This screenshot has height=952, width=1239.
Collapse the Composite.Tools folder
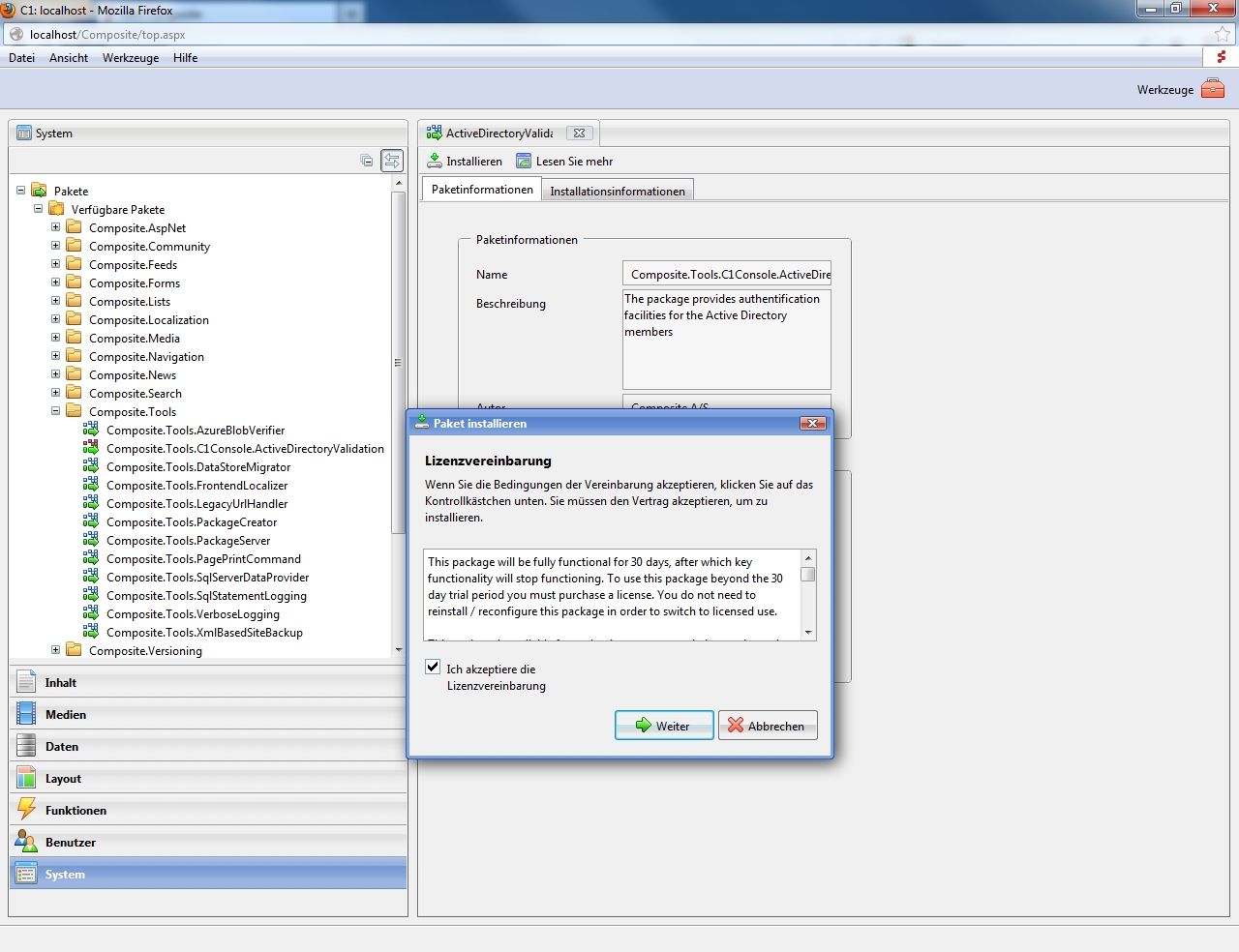click(55, 411)
